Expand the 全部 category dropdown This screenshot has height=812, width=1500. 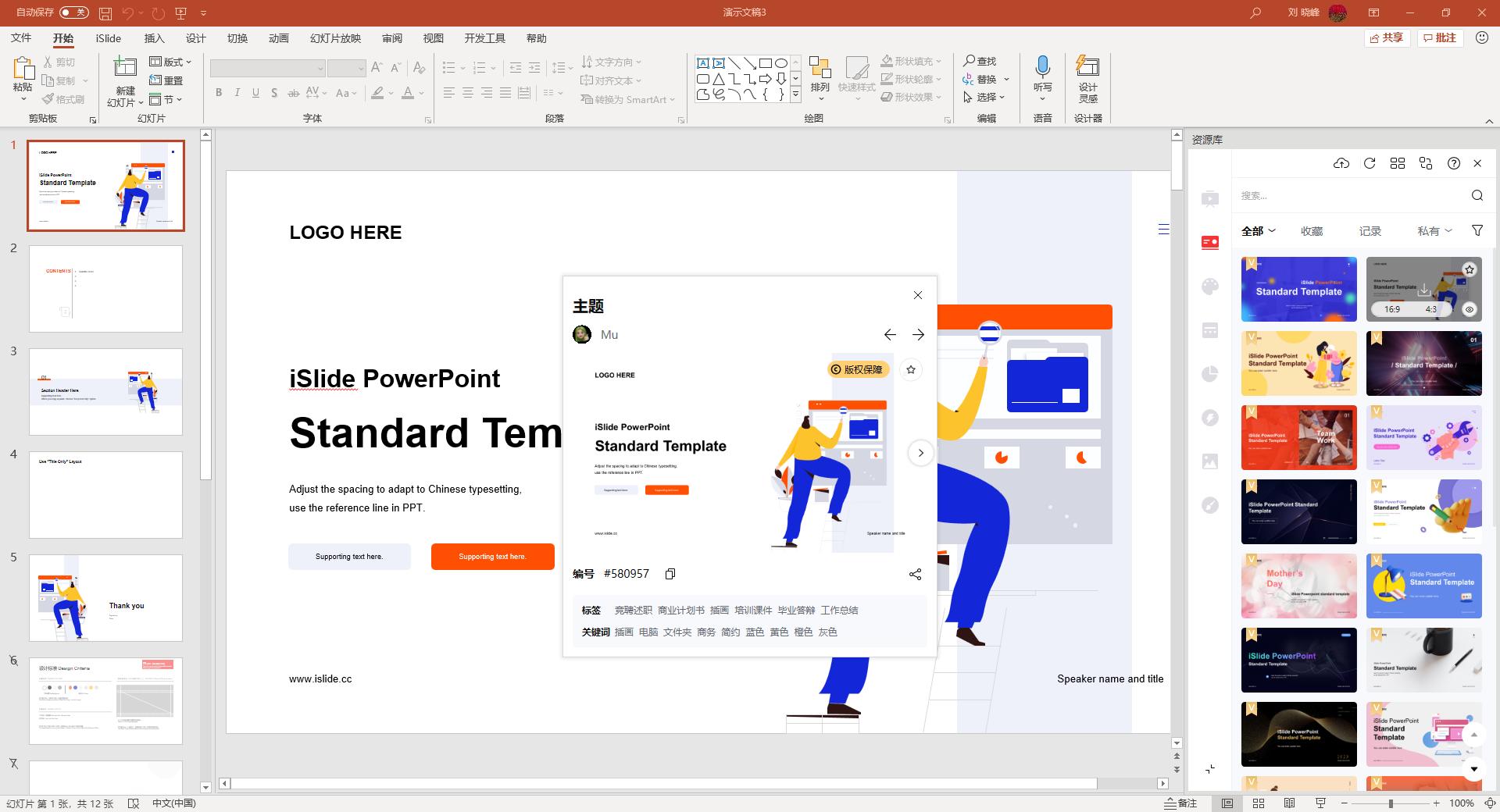pyautogui.click(x=1259, y=231)
